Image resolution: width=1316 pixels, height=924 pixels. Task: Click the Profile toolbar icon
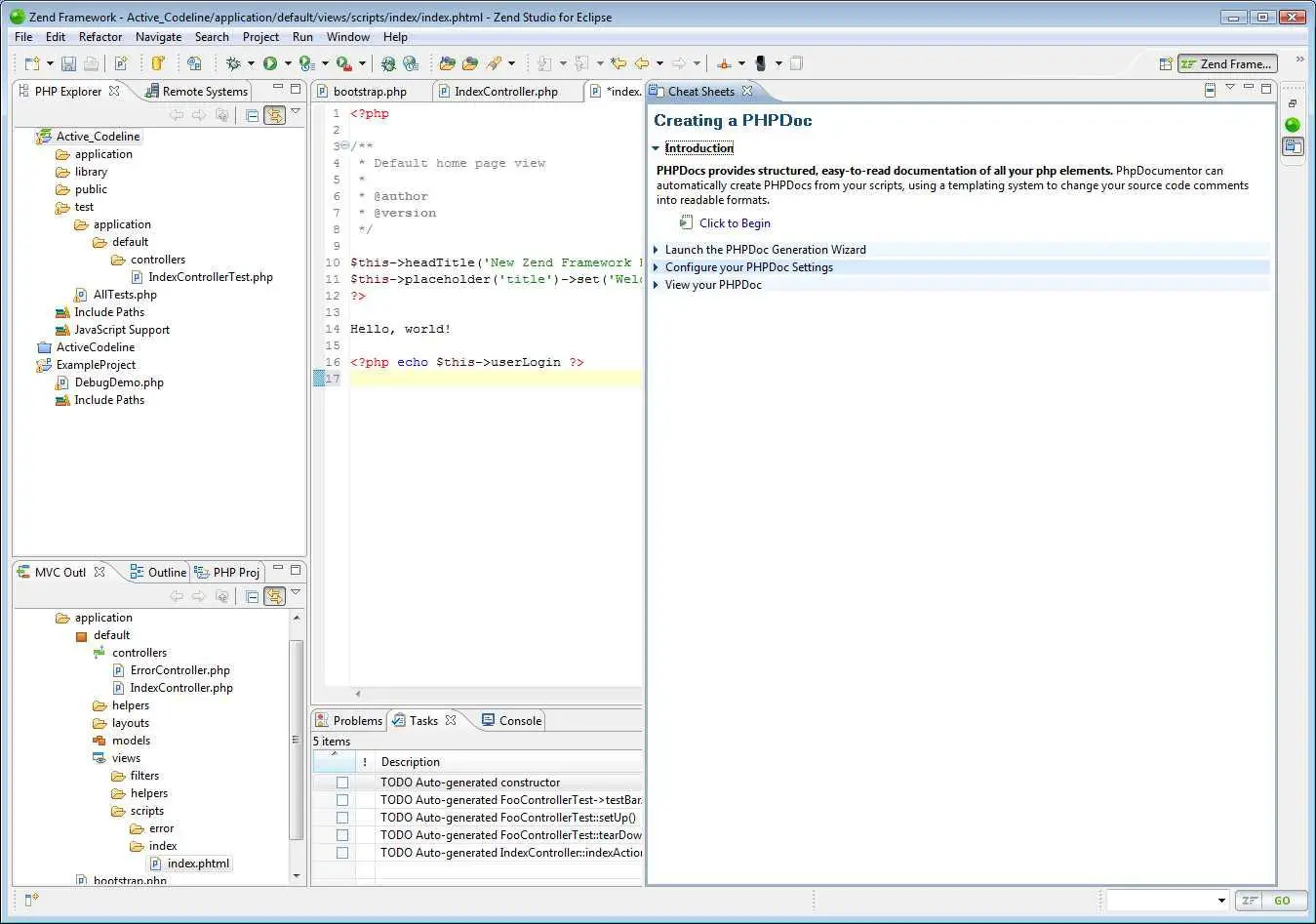pyautogui.click(x=306, y=63)
